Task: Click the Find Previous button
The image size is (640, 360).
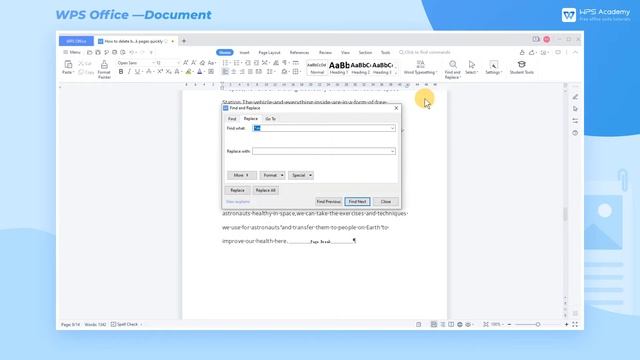Action: (x=329, y=202)
